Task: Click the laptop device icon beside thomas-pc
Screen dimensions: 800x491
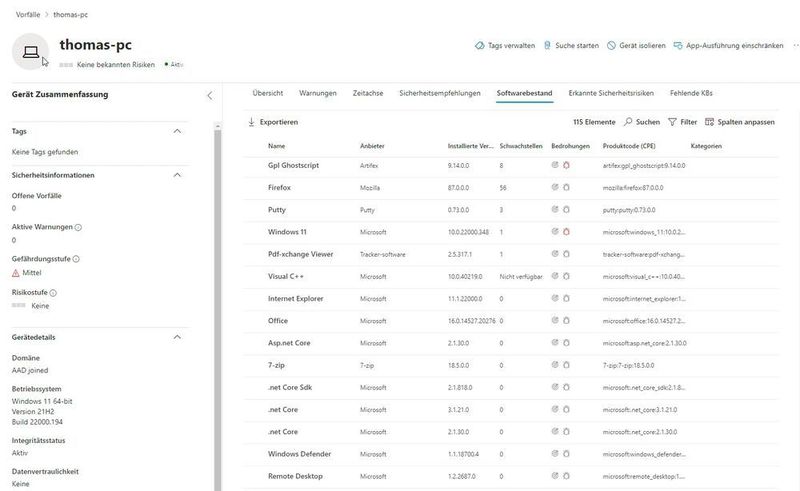Action: click(x=30, y=52)
